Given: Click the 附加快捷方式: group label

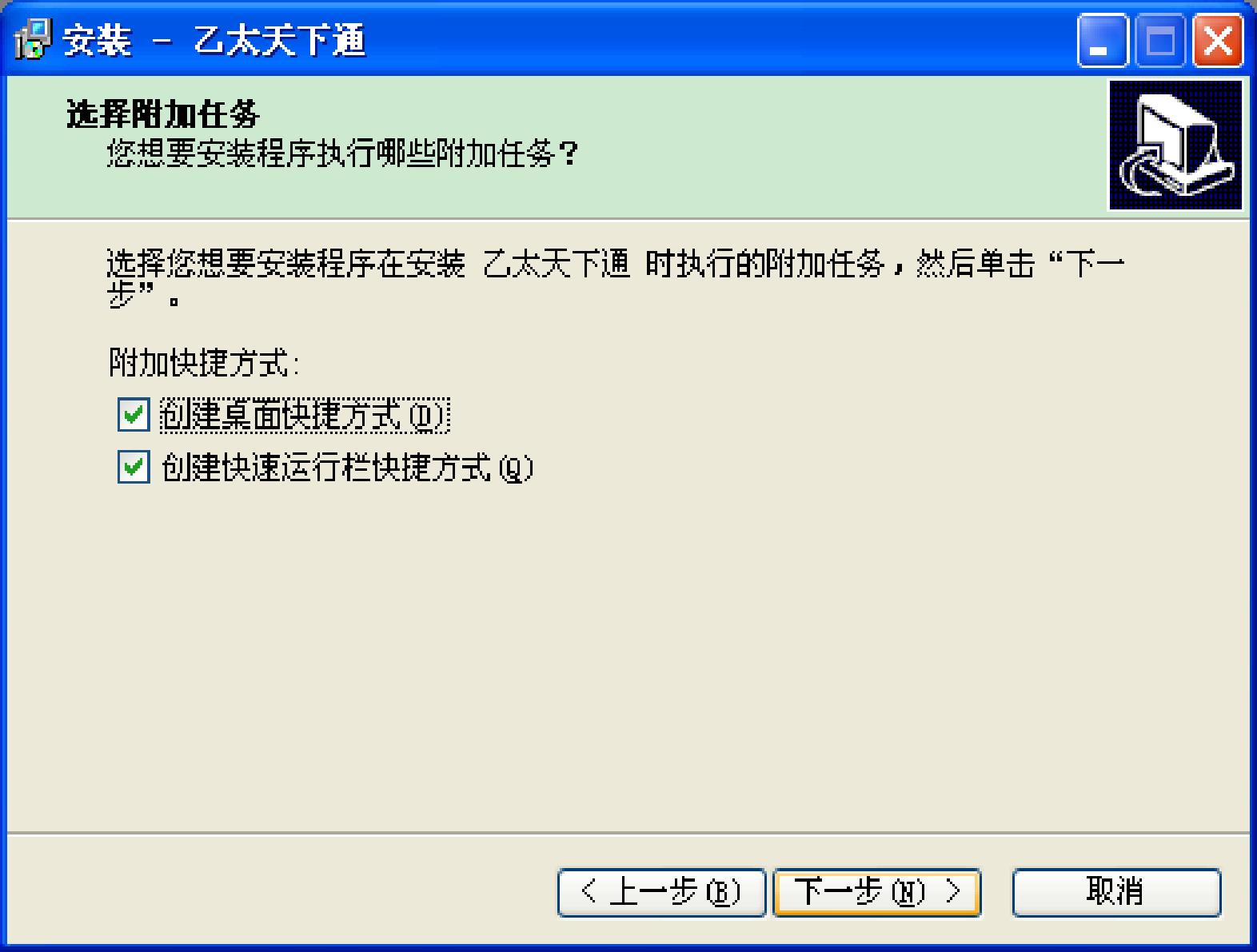Looking at the screenshot, I should (x=205, y=364).
